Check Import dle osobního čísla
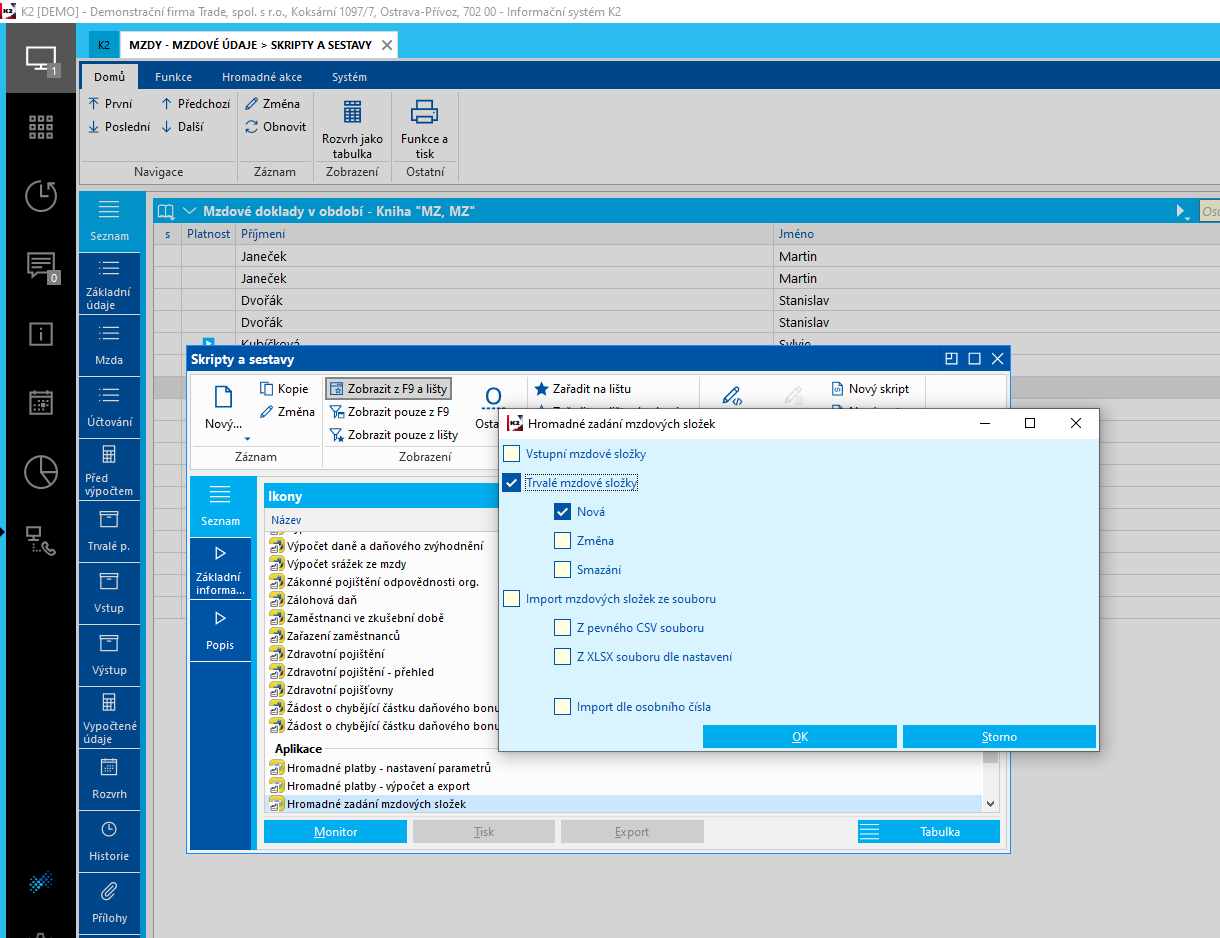 pyautogui.click(x=562, y=707)
